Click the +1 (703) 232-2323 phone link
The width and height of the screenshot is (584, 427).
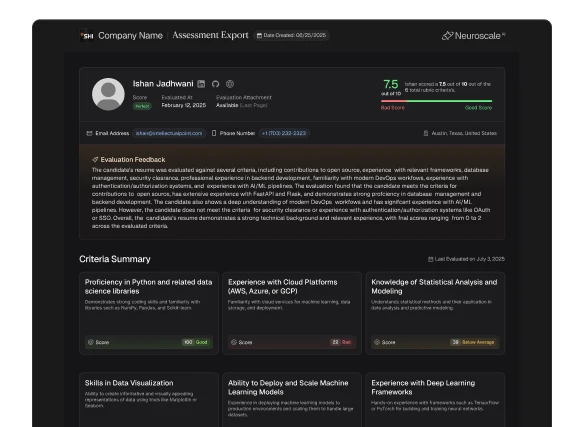[284, 133]
